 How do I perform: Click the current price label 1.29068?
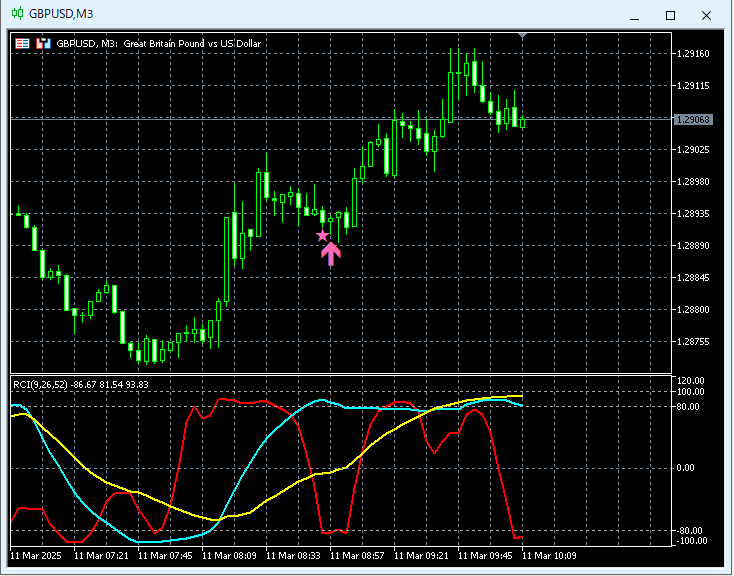pos(693,120)
